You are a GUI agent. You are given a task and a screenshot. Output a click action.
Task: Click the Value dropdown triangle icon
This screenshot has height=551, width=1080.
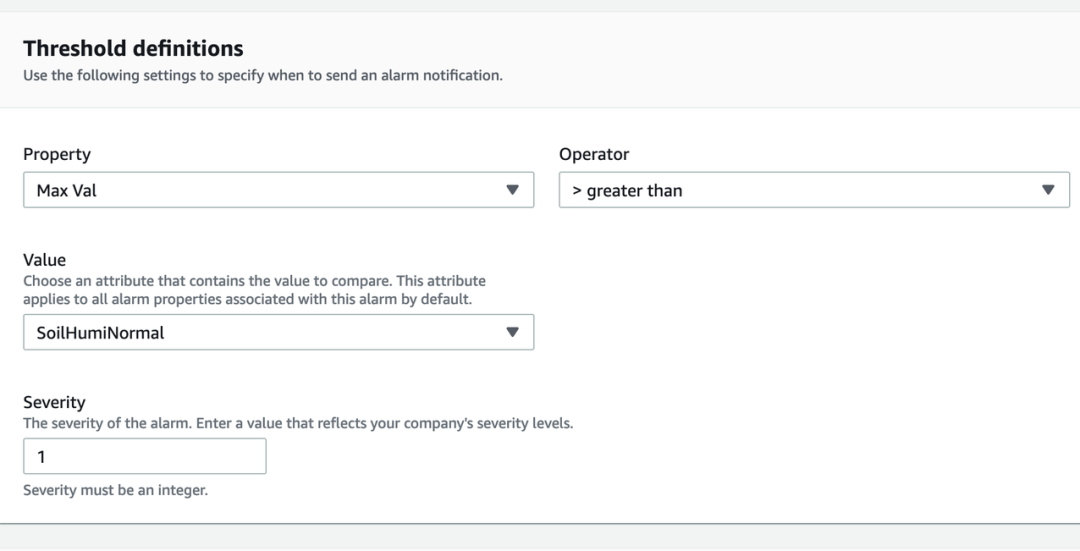click(x=512, y=333)
